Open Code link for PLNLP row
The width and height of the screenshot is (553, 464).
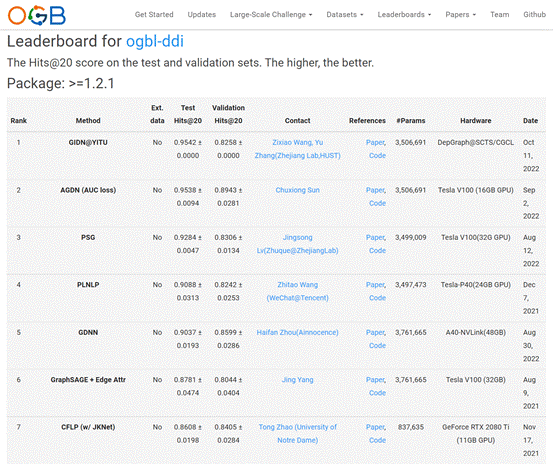point(377,298)
